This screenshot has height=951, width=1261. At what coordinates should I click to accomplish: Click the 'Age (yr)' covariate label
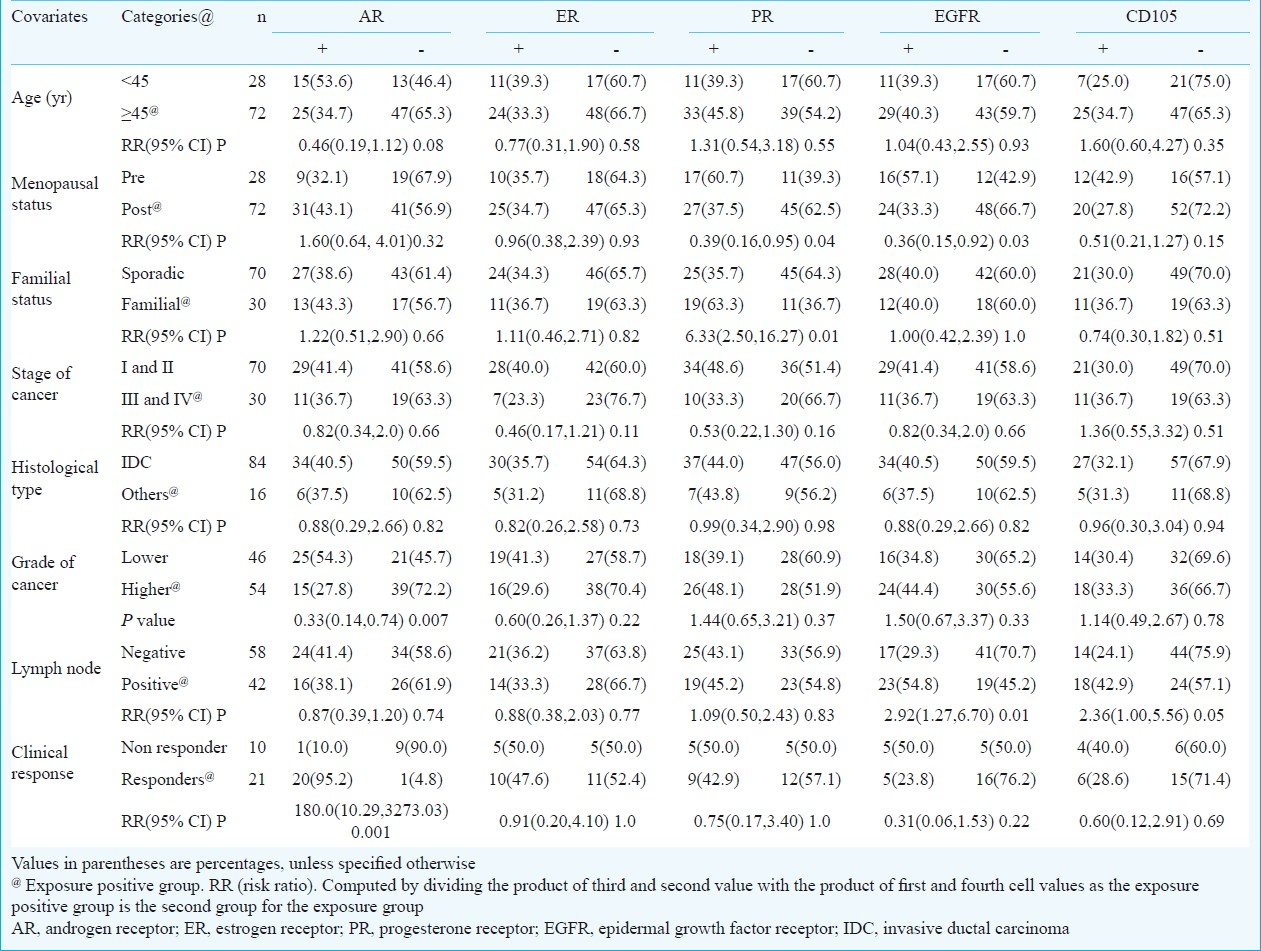click(x=41, y=97)
